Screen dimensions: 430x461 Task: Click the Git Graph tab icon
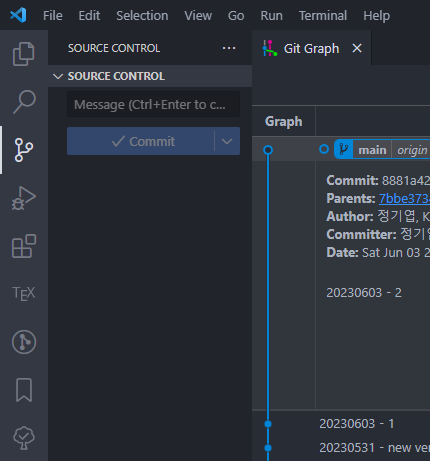click(x=270, y=48)
